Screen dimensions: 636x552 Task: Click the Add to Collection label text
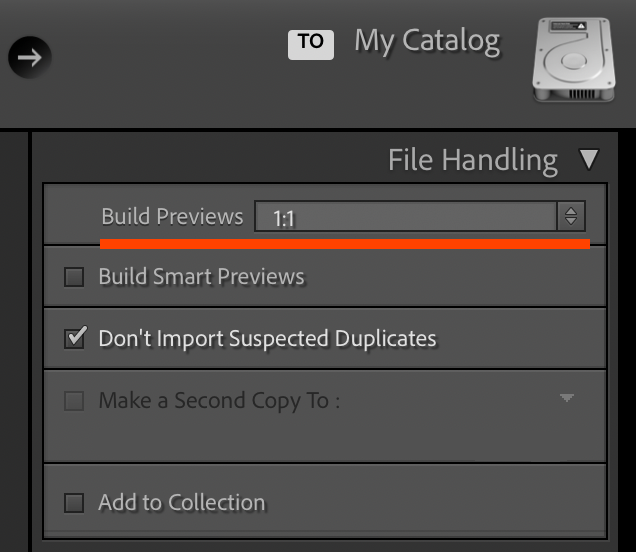(x=181, y=503)
